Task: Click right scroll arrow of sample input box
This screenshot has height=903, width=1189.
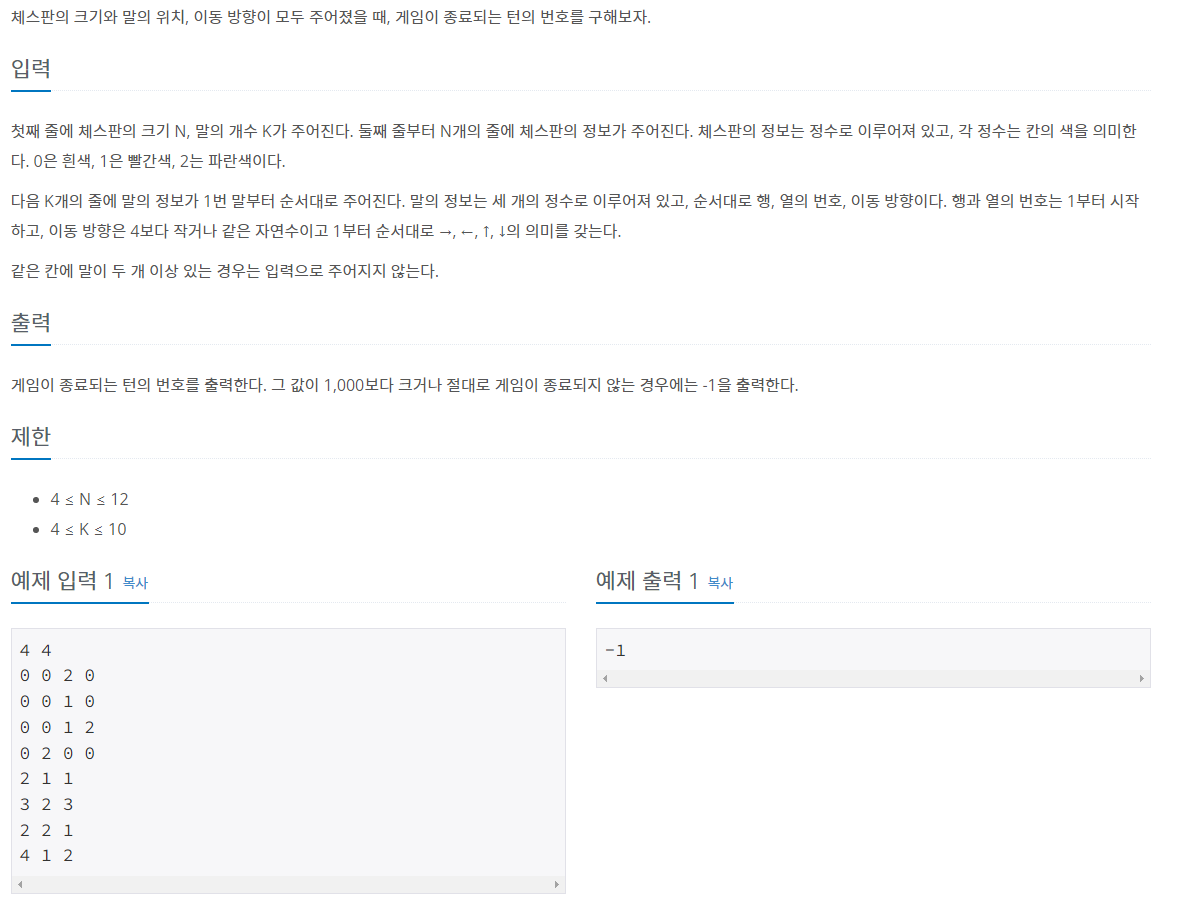Action: pyautogui.click(x=557, y=884)
